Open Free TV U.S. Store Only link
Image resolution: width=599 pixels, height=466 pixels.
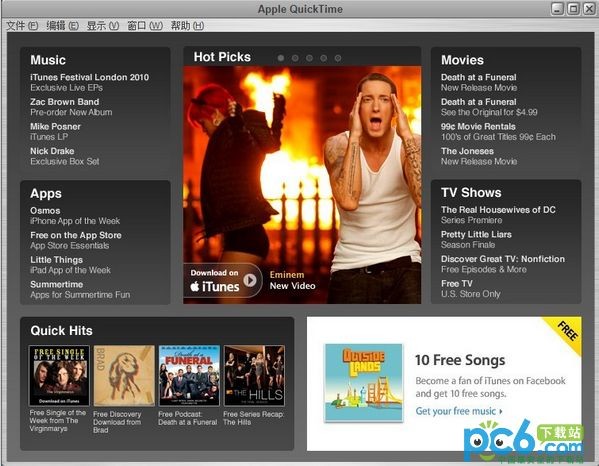click(471, 289)
